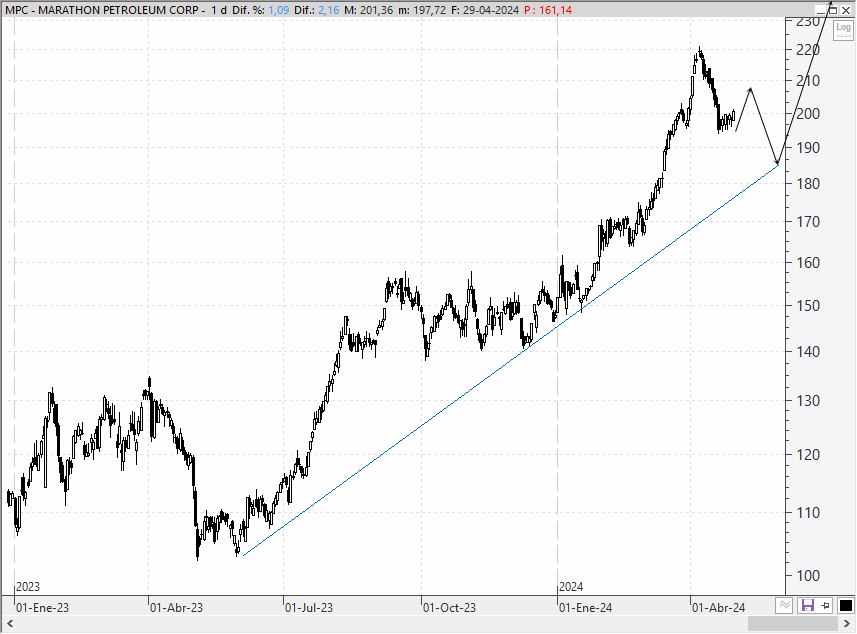The height and width of the screenshot is (634, 857).
Task: Close the MPC chart window
Action: pyautogui.click(x=846, y=10)
